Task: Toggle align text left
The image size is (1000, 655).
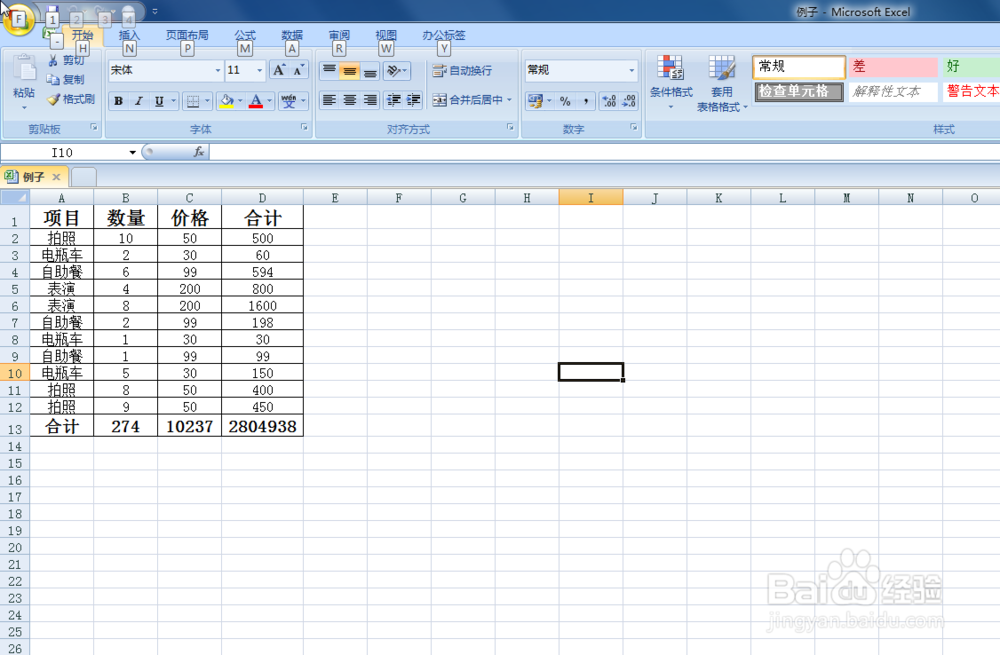Action: pyautogui.click(x=329, y=100)
